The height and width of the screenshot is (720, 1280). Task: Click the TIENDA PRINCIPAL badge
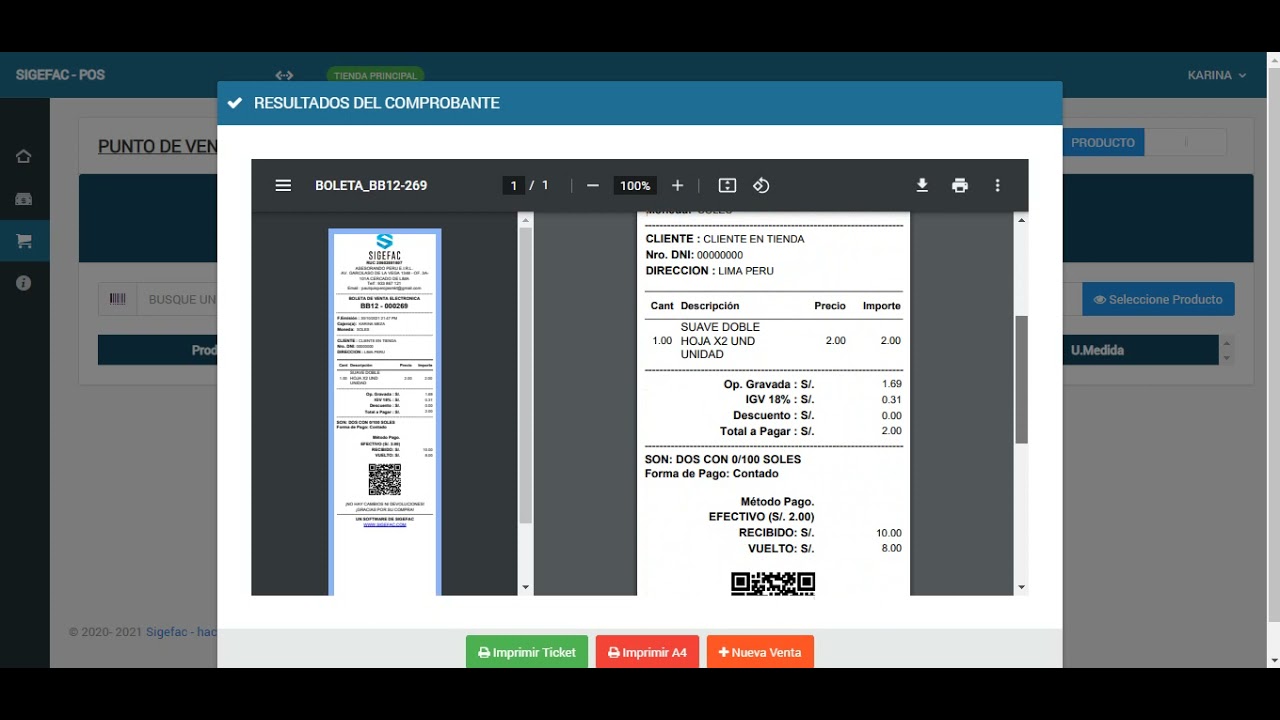coord(375,75)
